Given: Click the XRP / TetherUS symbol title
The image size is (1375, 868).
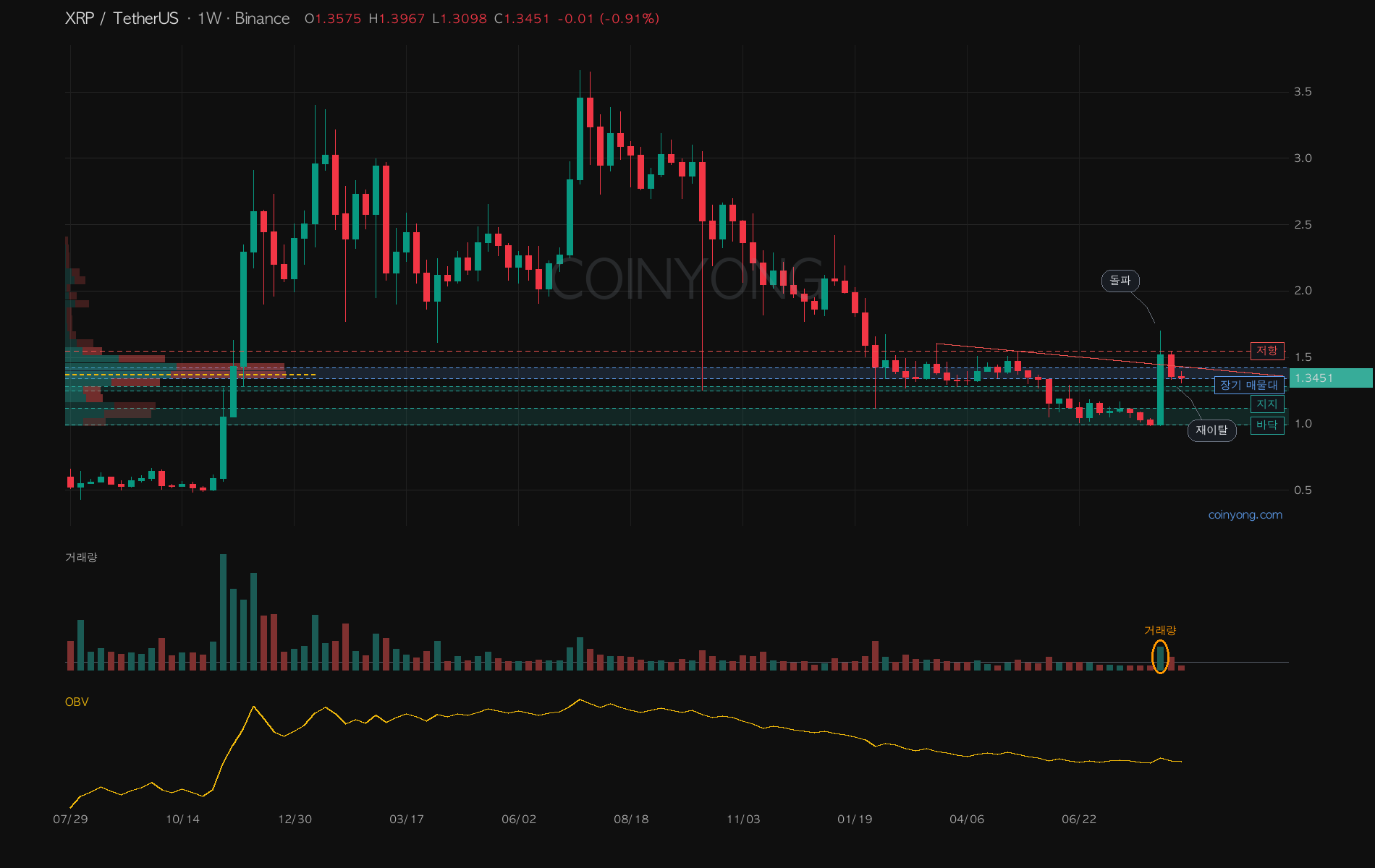Looking at the screenshot, I should point(122,18).
